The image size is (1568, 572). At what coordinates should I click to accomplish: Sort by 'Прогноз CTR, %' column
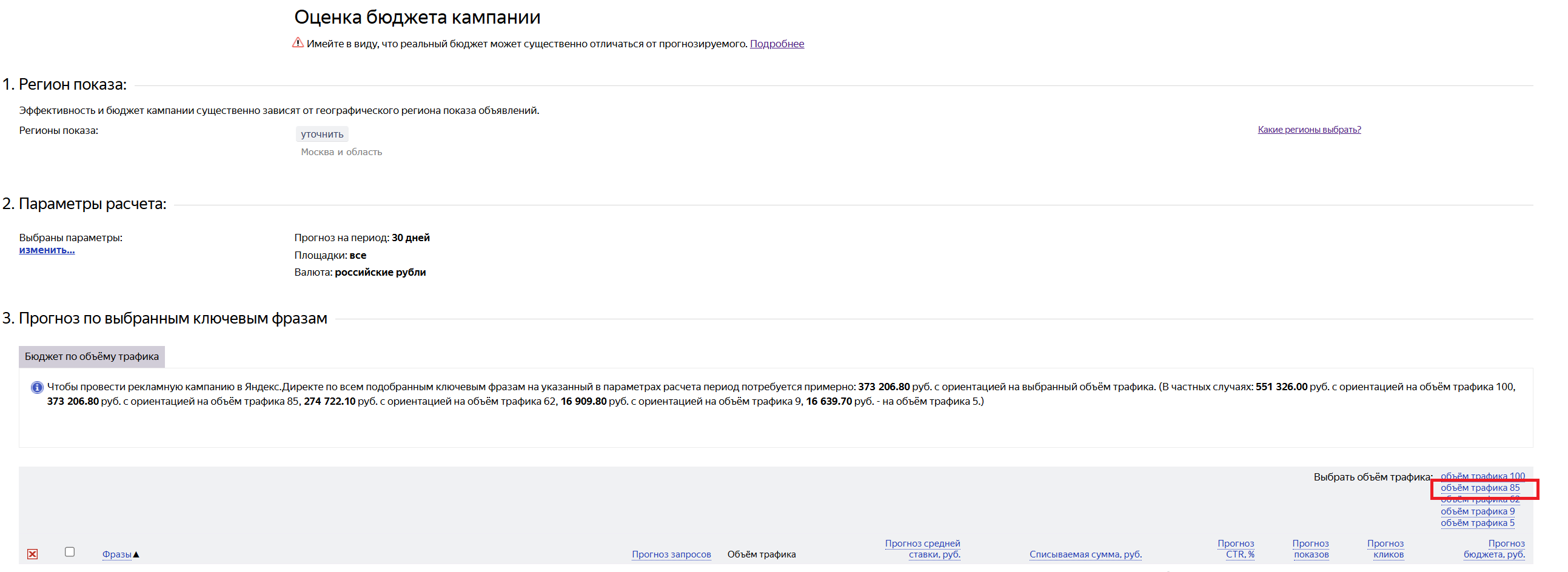(1236, 549)
